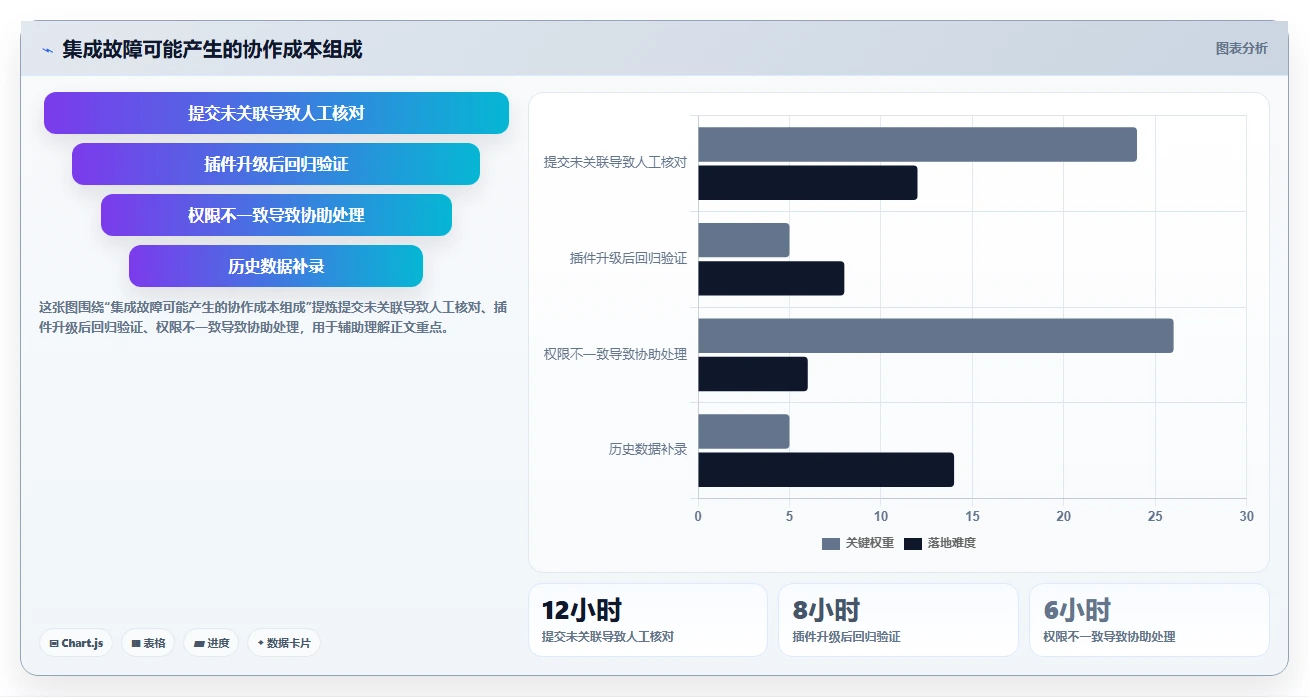Viewport: 1309px width, 697px height.
Task: Click the 数据卡片 tag
Action: 284,643
